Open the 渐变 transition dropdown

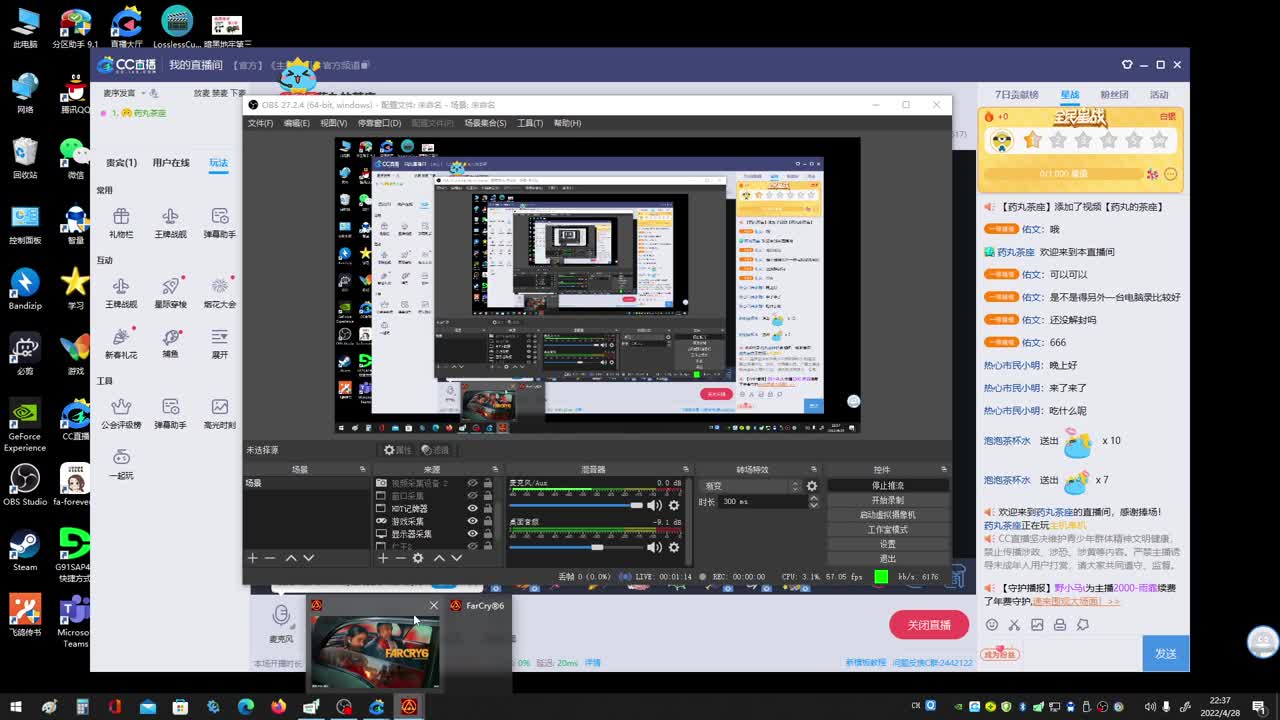point(750,486)
